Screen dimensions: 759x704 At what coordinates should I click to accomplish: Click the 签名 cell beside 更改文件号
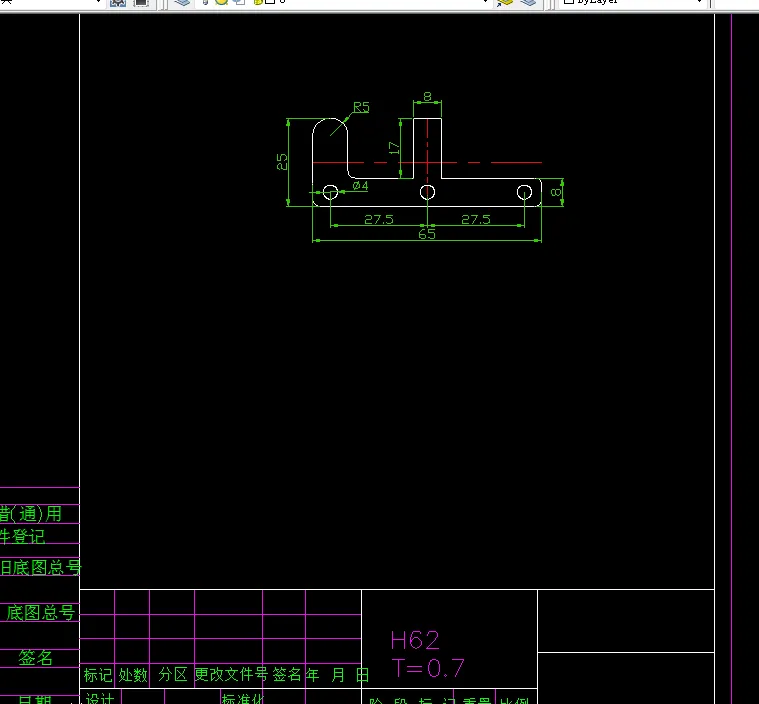(287, 674)
